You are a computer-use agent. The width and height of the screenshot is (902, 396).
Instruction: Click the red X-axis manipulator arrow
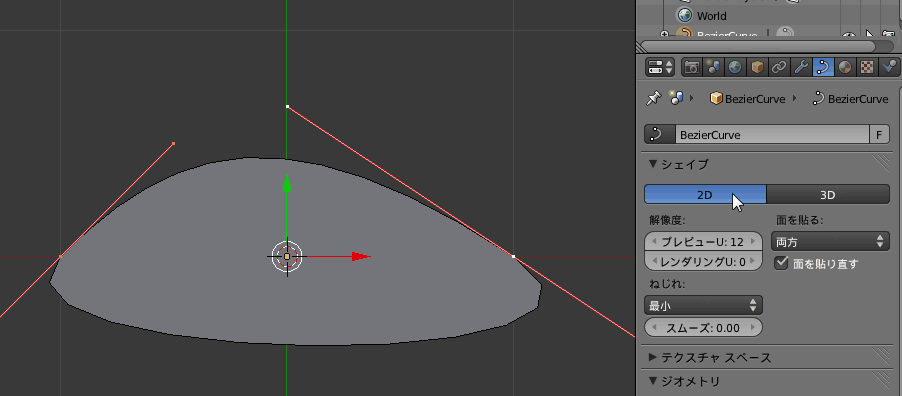coord(361,256)
